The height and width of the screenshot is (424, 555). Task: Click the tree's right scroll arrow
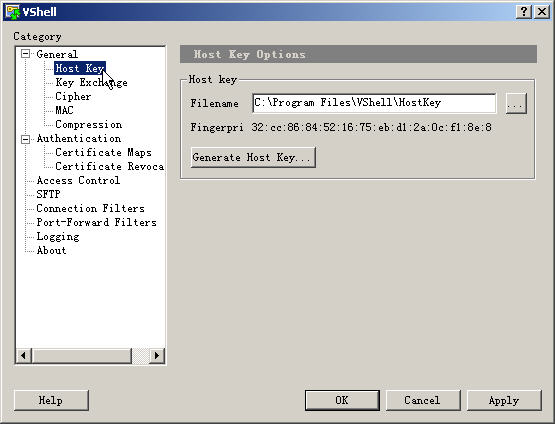pos(157,355)
